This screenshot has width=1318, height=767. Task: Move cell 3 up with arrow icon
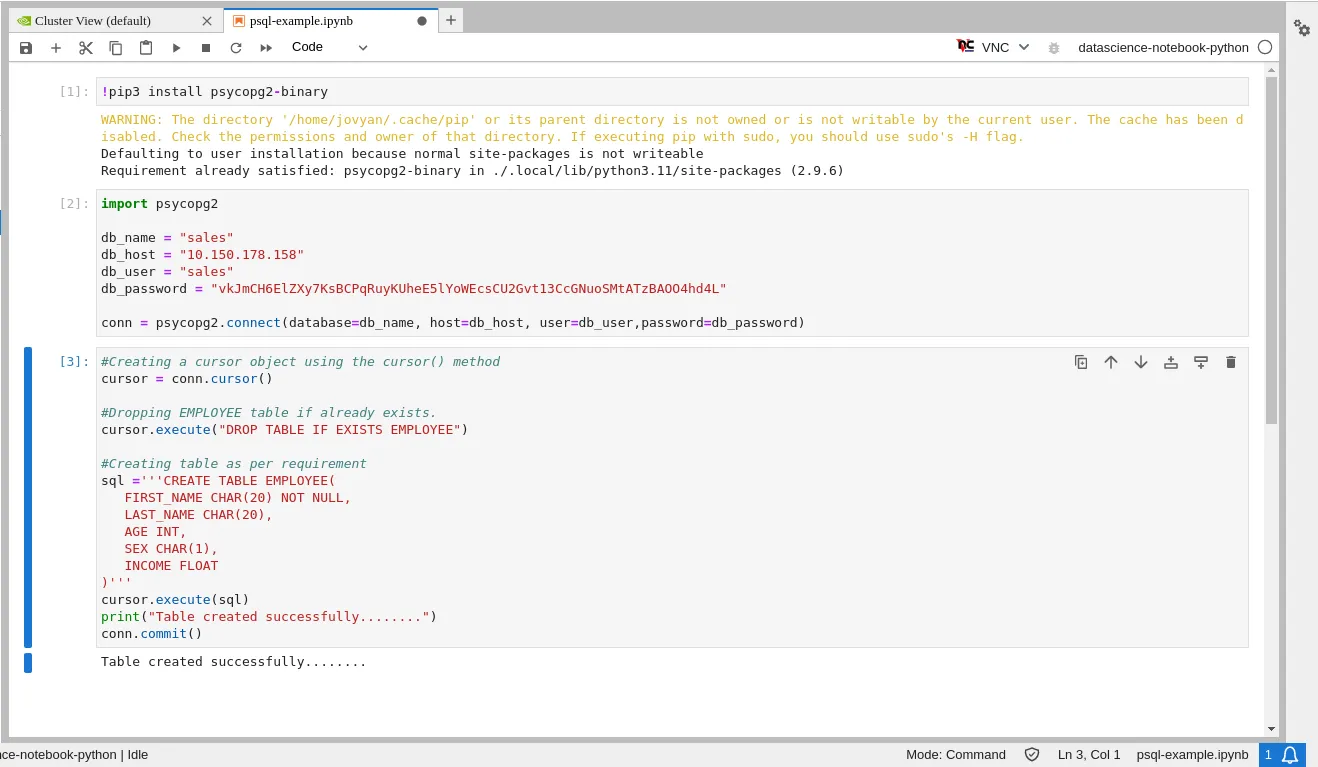click(x=1111, y=362)
